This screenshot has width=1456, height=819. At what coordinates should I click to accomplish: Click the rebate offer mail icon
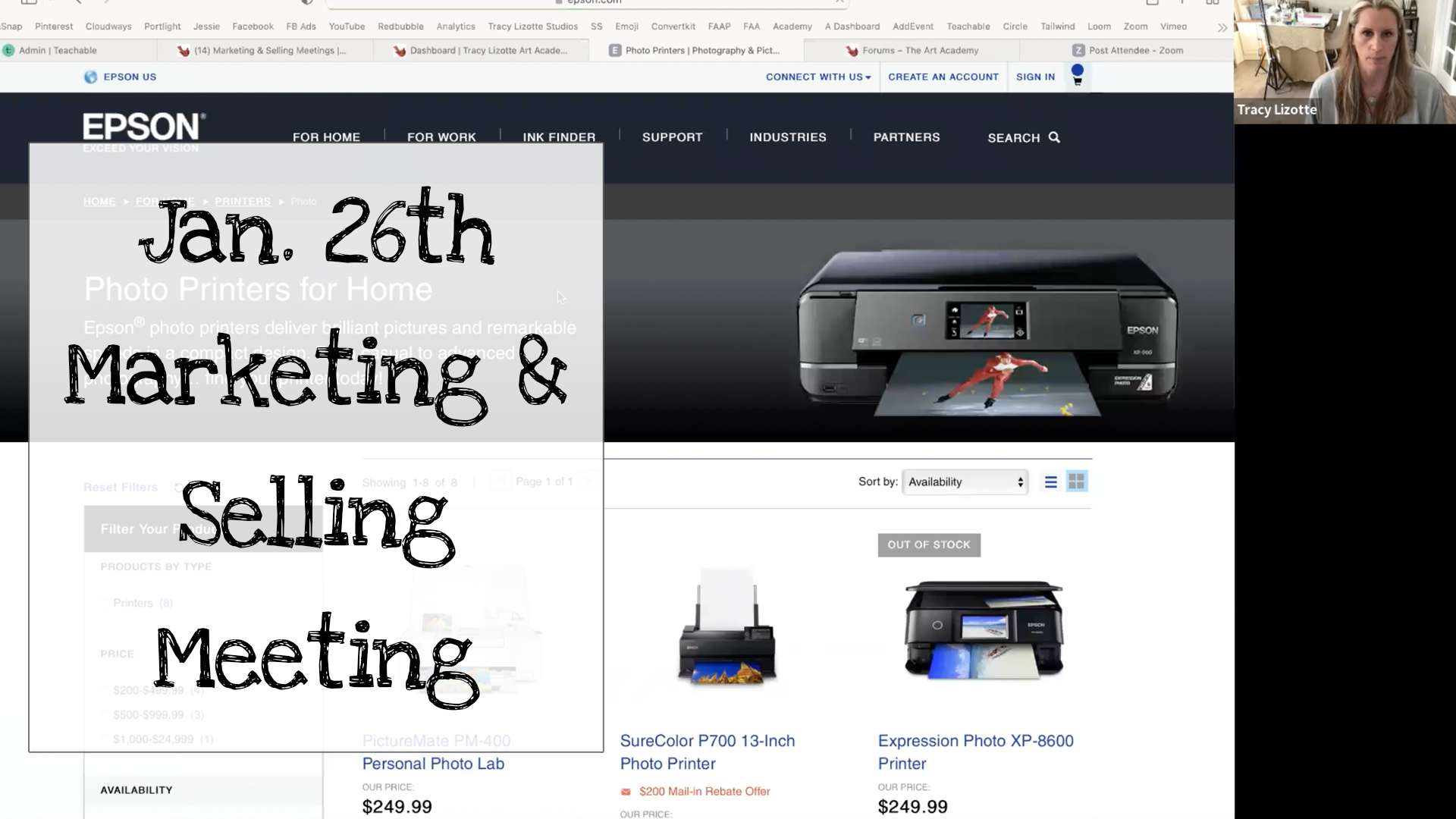[626, 792]
